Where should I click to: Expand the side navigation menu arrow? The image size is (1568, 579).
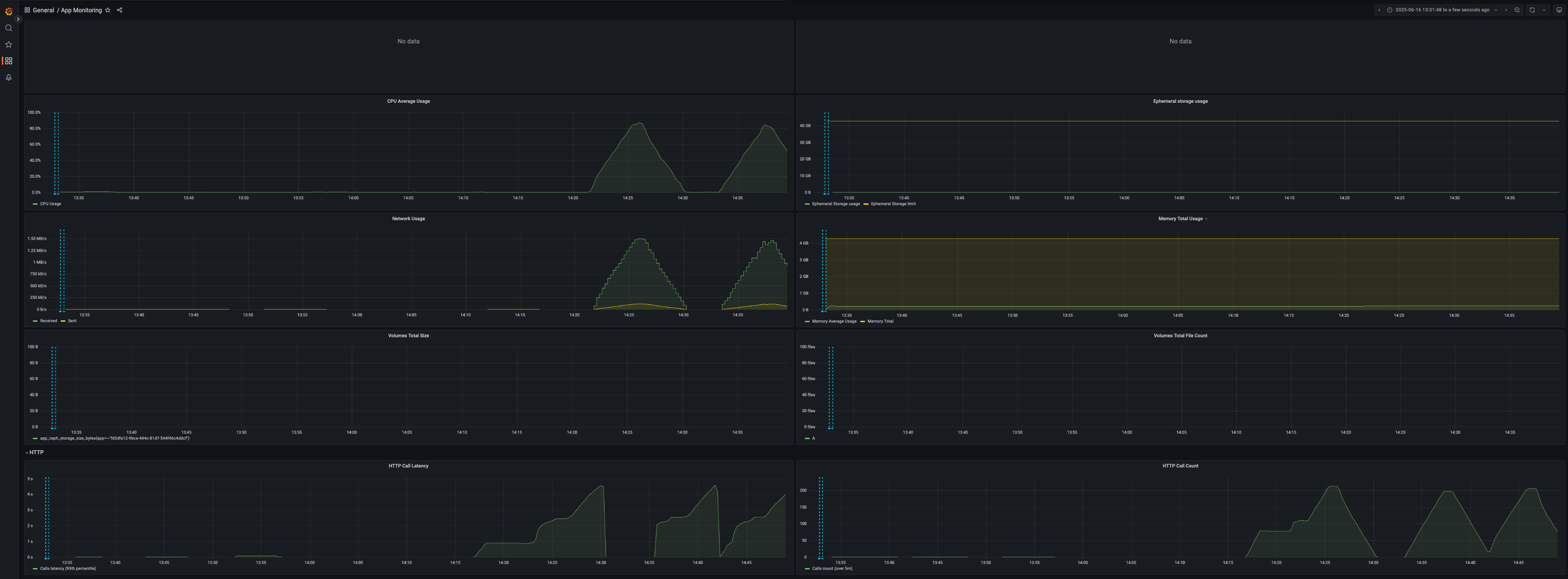[18, 20]
